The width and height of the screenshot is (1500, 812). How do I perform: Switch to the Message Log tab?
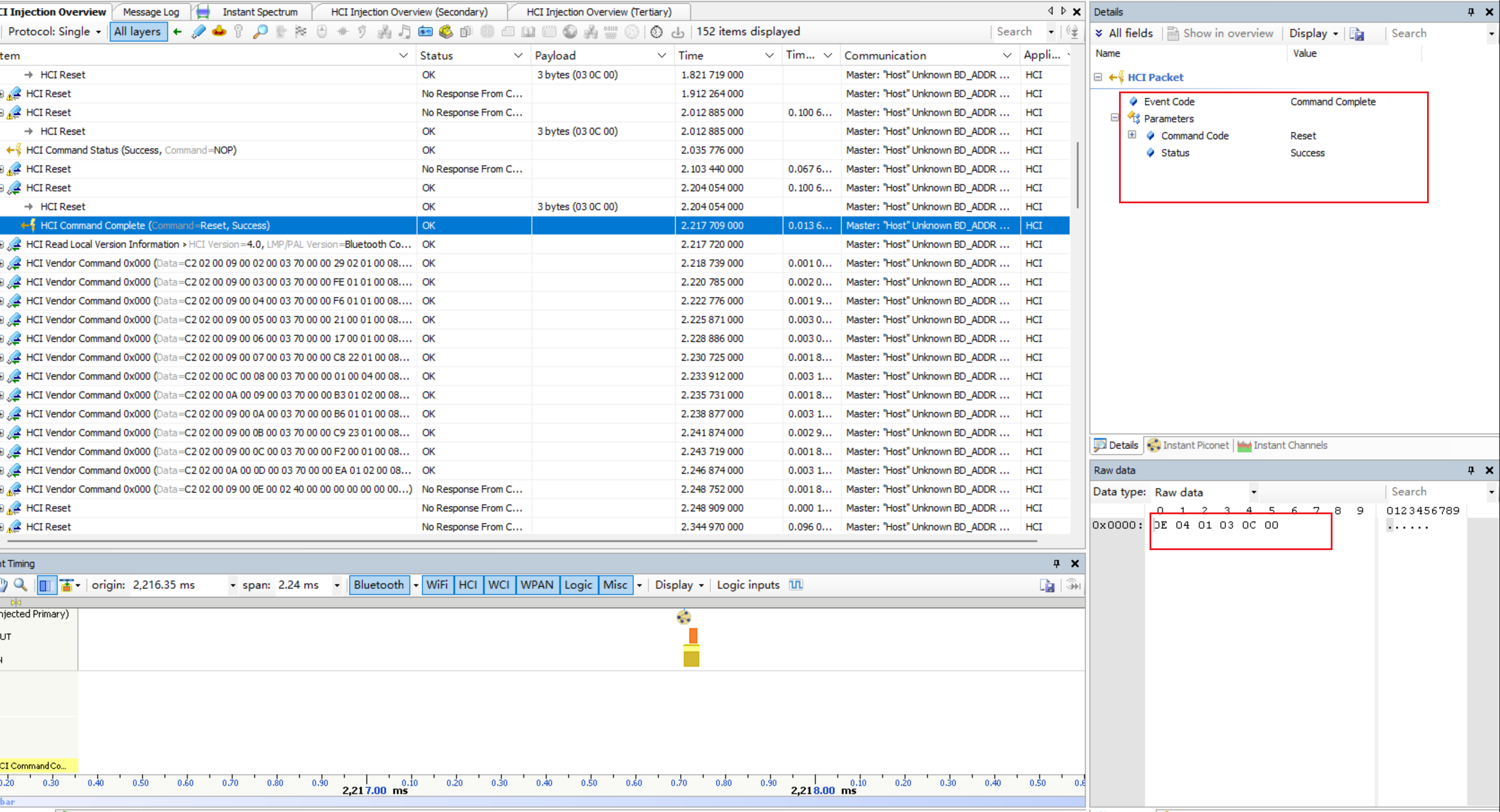[151, 12]
